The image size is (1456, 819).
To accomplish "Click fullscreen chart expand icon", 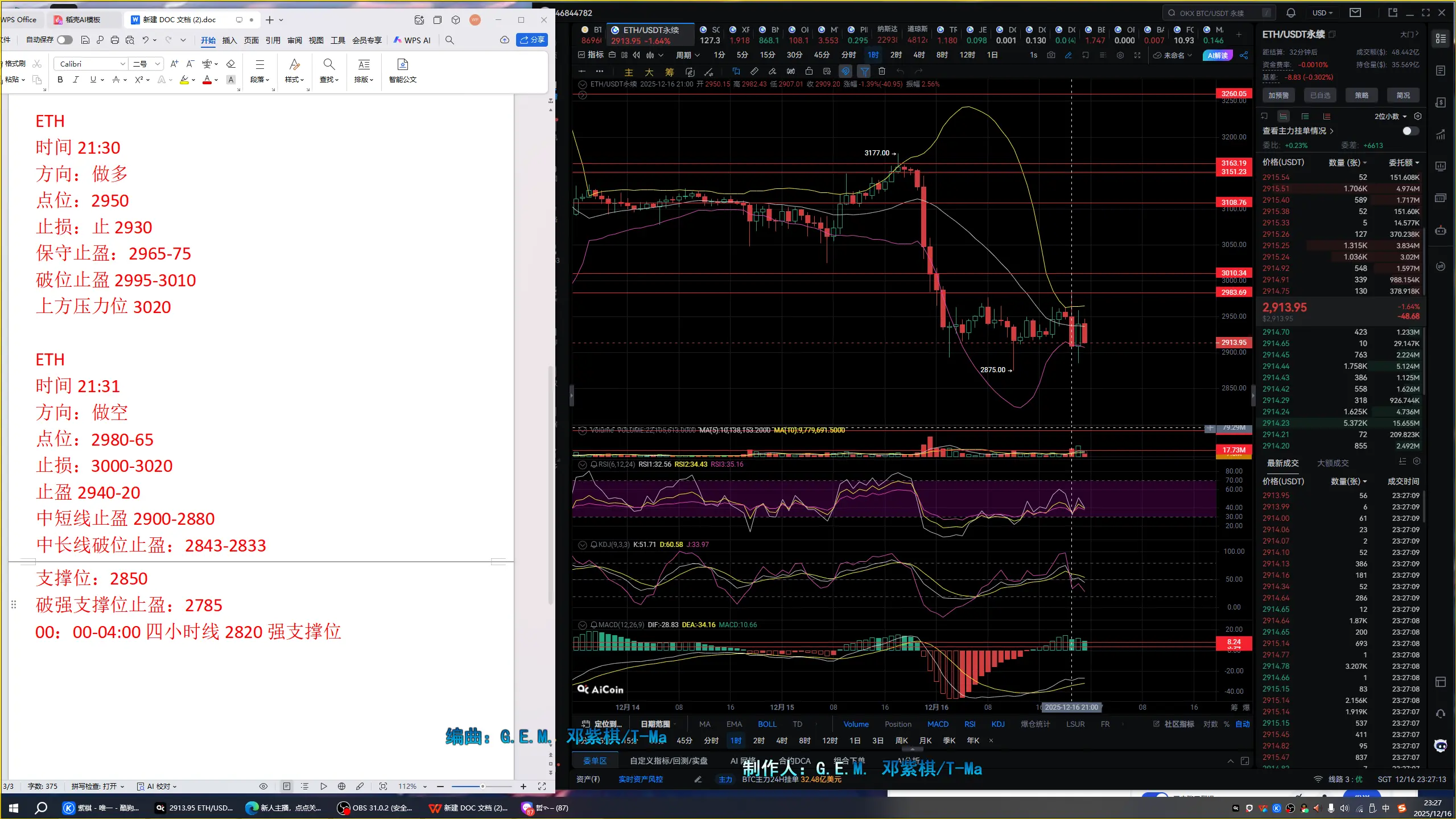I will [x=1137, y=55].
